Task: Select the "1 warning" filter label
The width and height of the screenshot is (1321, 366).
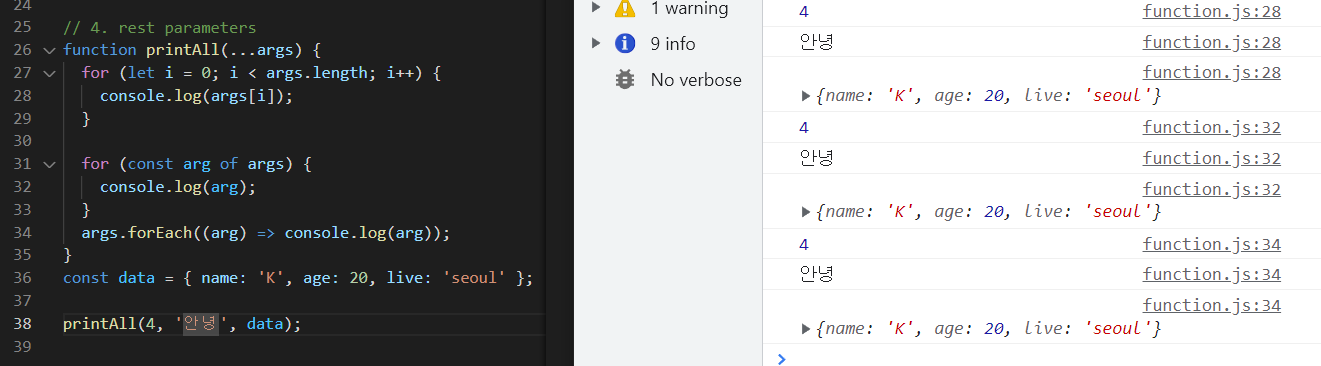Action: [689, 8]
